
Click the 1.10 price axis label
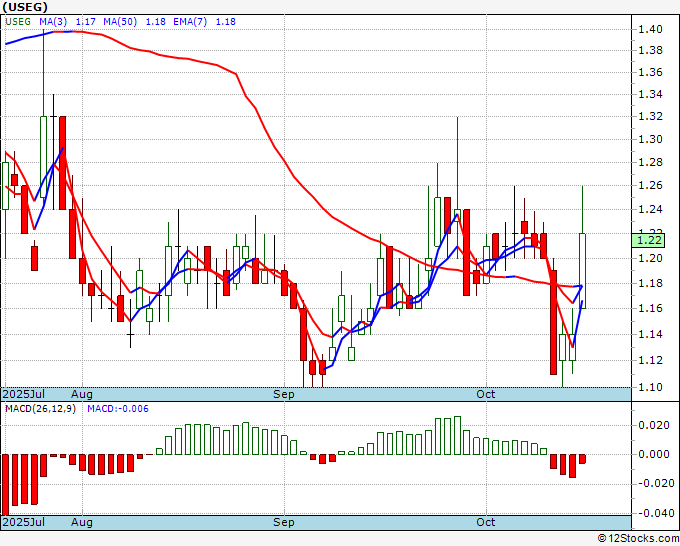pos(649,387)
